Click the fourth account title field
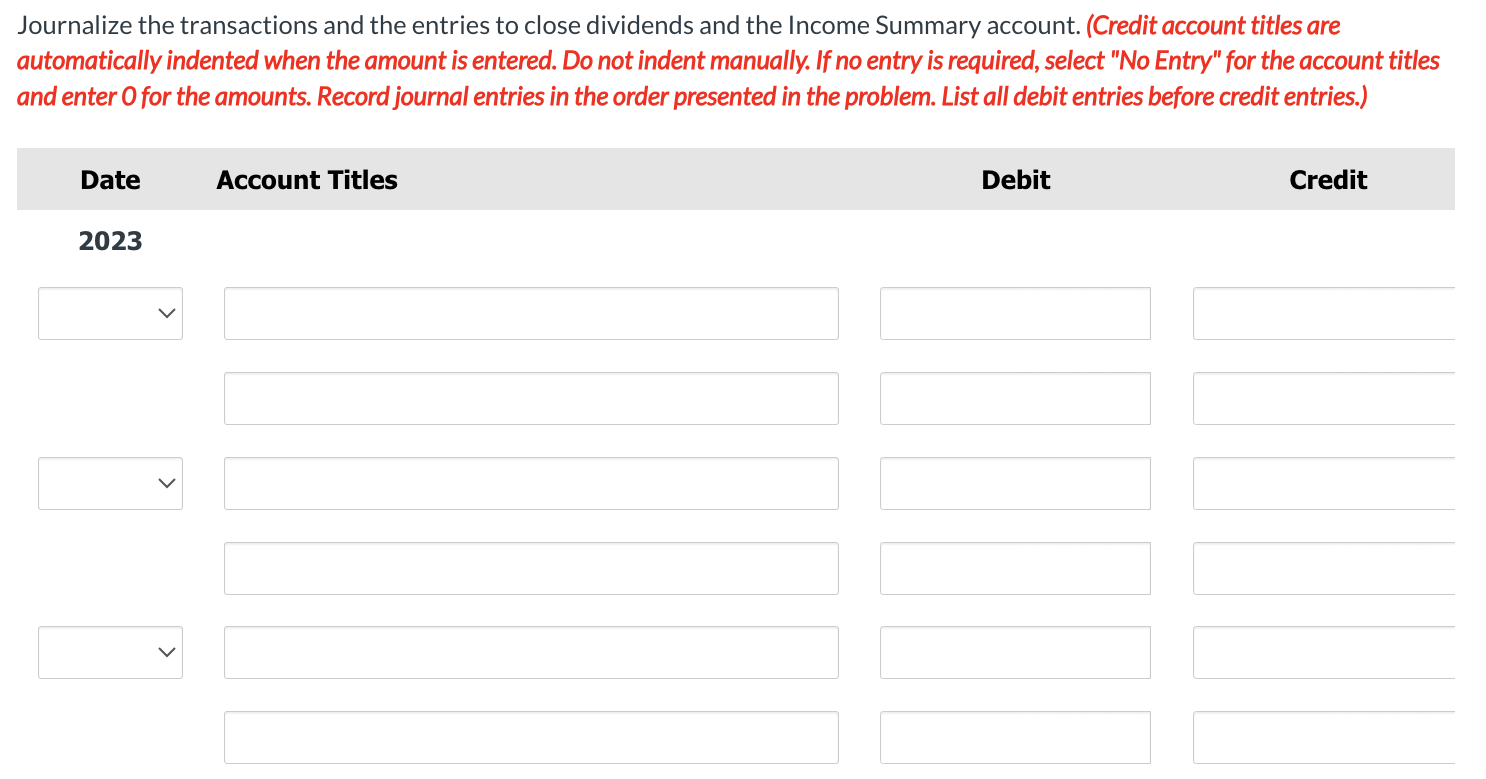1486x779 pixels. point(530,568)
